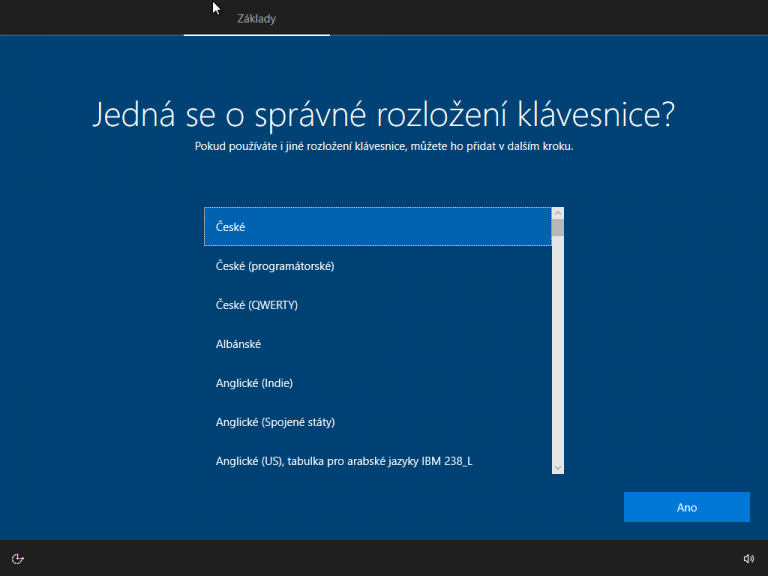The image size is (768, 576).
Task: Select Anglické (Indie) layout
Action: coord(377,383)
